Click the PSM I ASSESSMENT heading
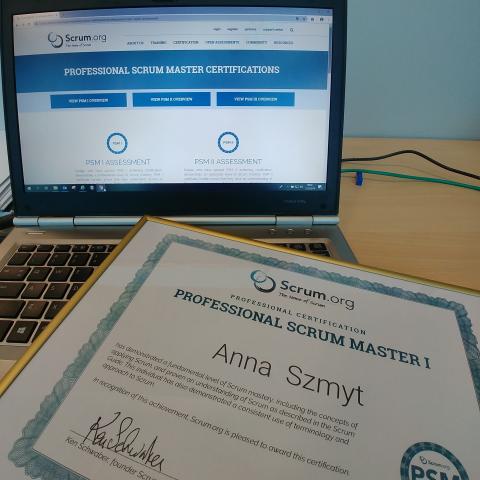The width and height of the screenshot is (480, 480). (x=118, y=162)
